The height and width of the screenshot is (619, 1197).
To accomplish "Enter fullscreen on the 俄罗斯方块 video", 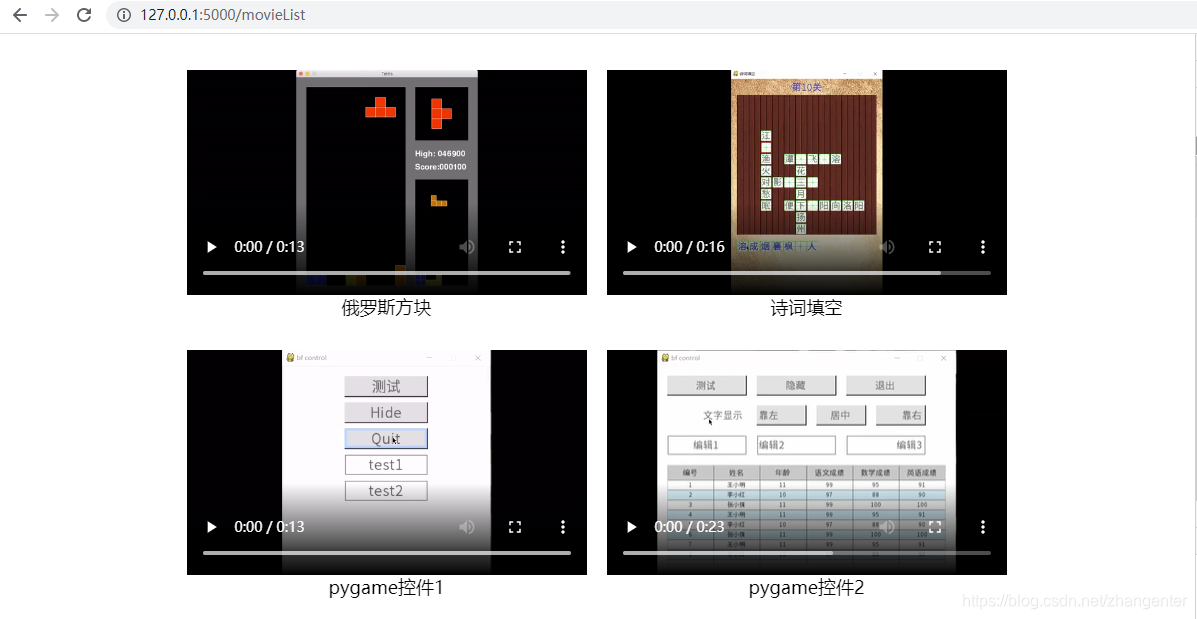I will [x=515, y=247].
